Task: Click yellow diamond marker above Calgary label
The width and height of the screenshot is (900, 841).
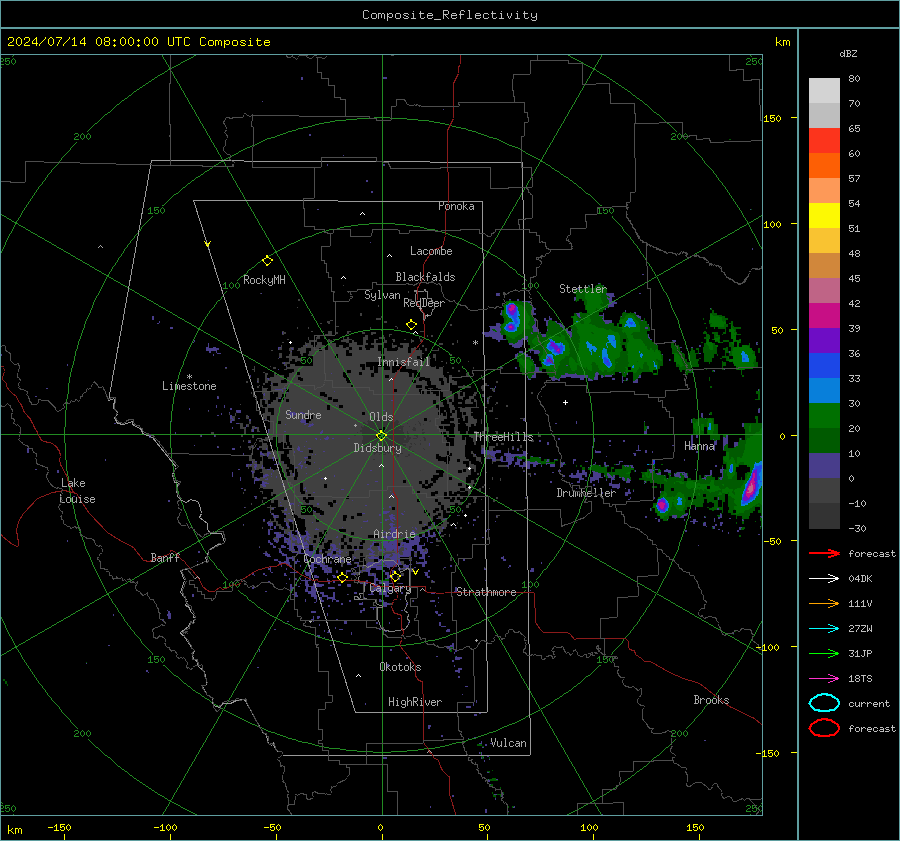Action: coord(395,576)
